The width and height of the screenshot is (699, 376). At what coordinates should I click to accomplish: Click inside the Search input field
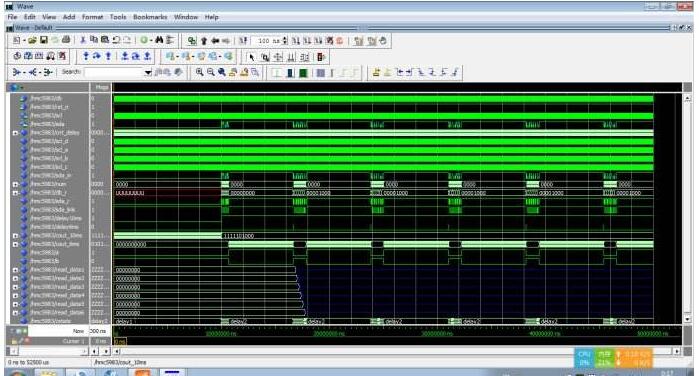[x=114, y=72]
